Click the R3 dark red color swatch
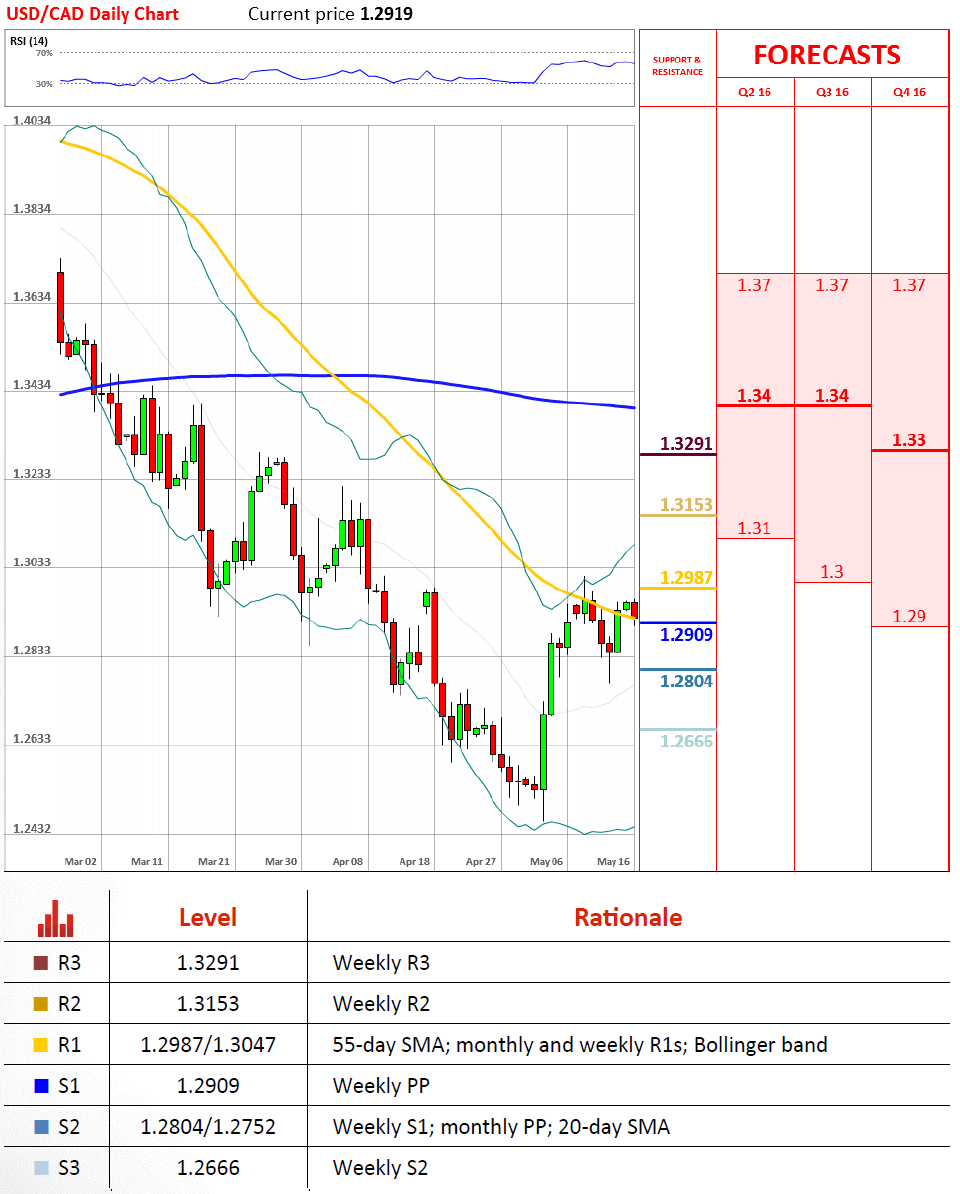Screen dimensions: 960x1194 [x=41, y=963]
